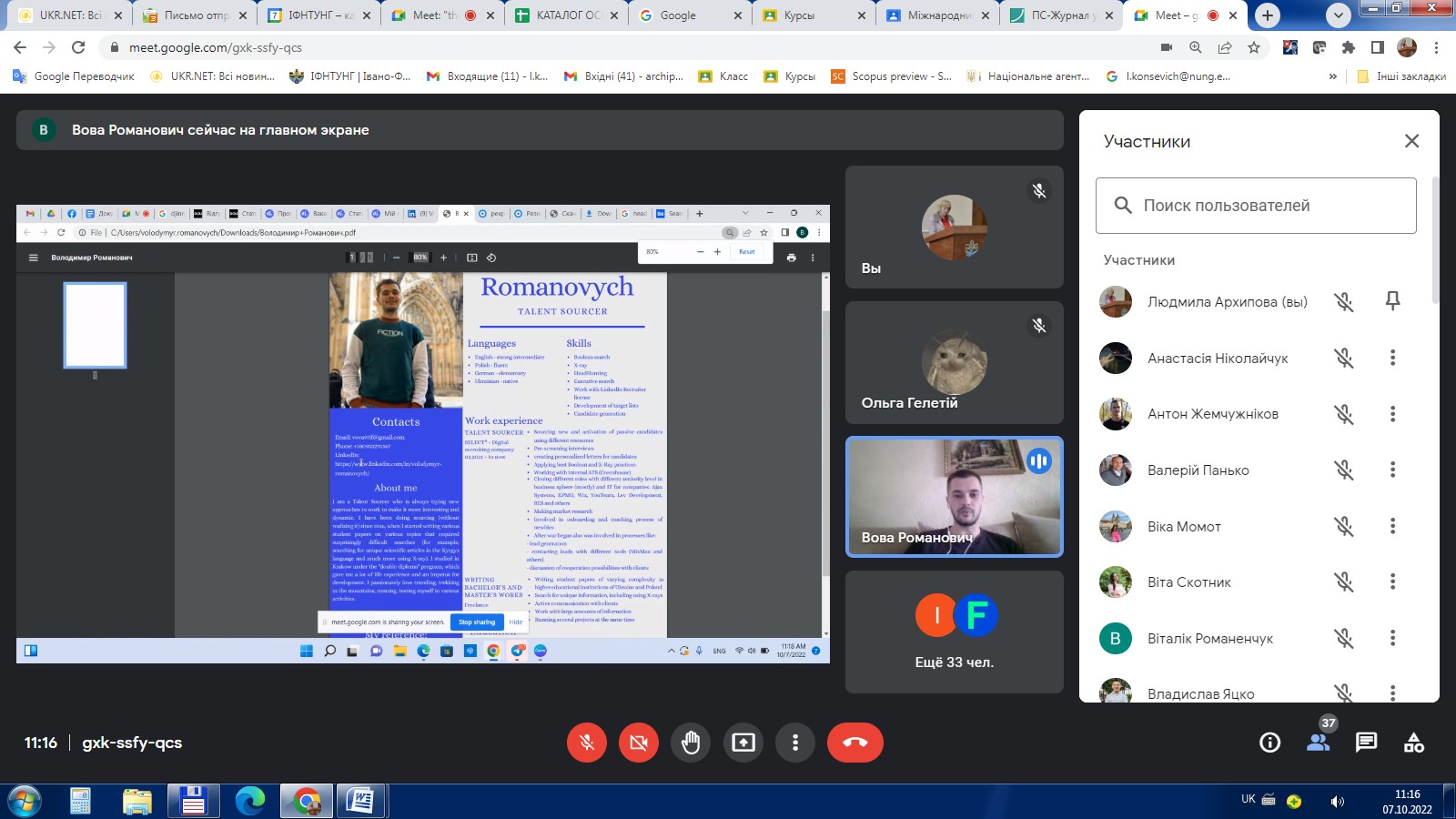Open meeting details info icon
The height and width of the screenshot is (819, 1456).
pyautogui.click(x=1269, y=743)
